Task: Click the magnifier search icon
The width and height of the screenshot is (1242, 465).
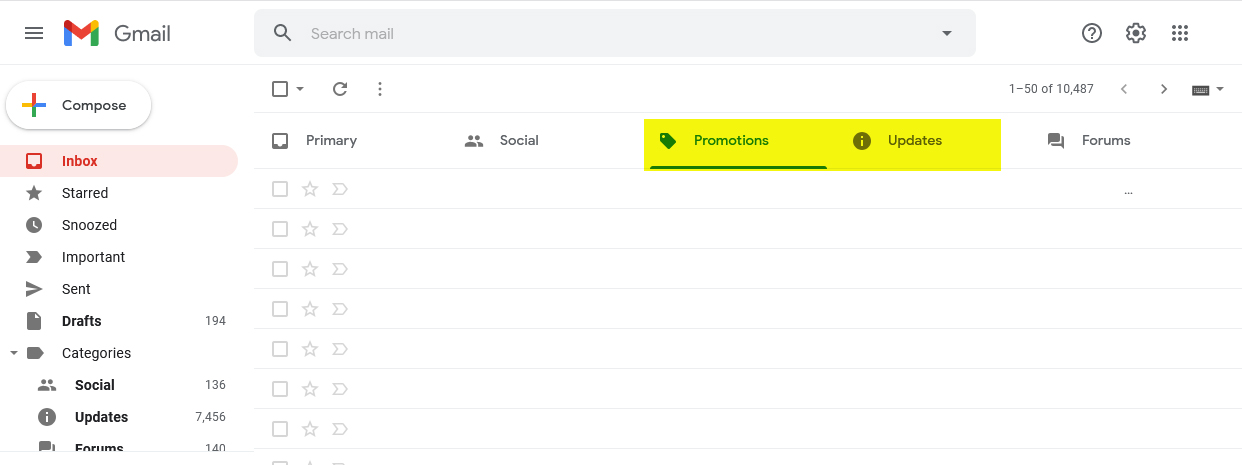Action: click(x=283, y=33)
